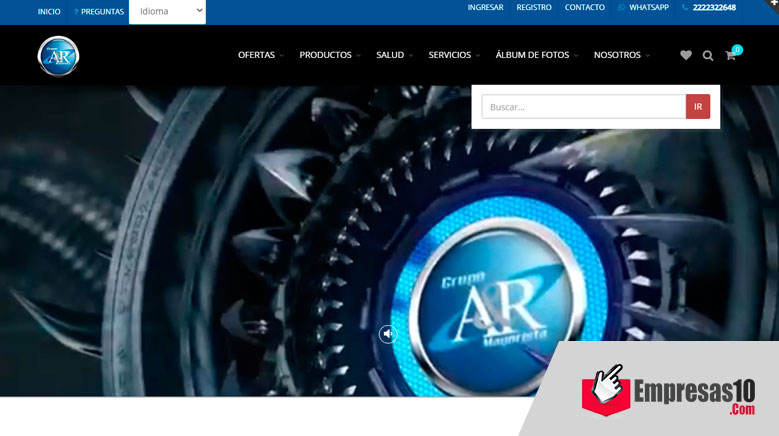Expand the SERVICIOS menu
The height and width of the screenshot is (436, 779).
454,55
